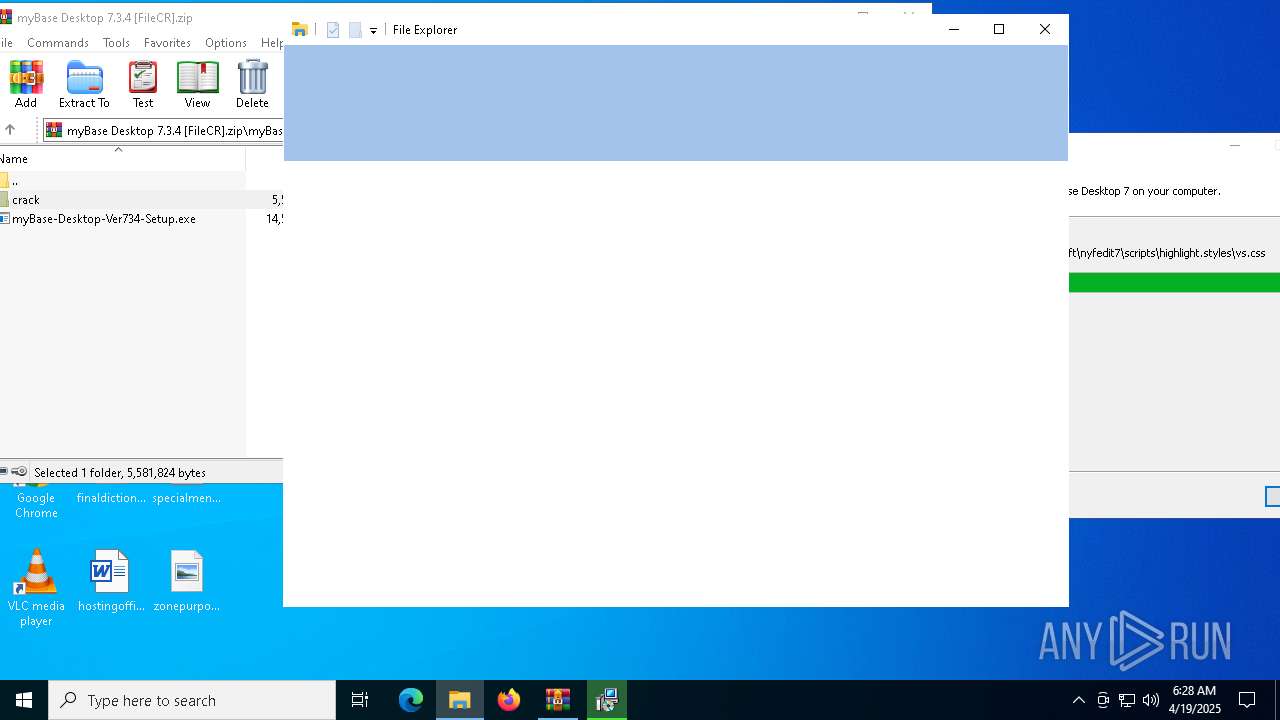Show hidden system tray icons
This screenshot has width=1280, height=720.
pos(1078,700)
